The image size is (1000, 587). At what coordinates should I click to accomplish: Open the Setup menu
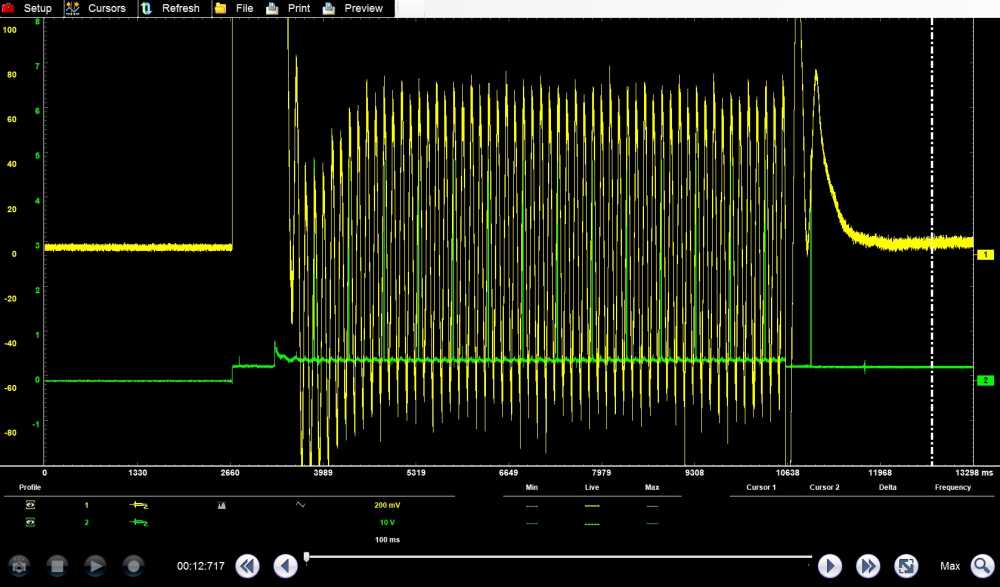[28, 8]
